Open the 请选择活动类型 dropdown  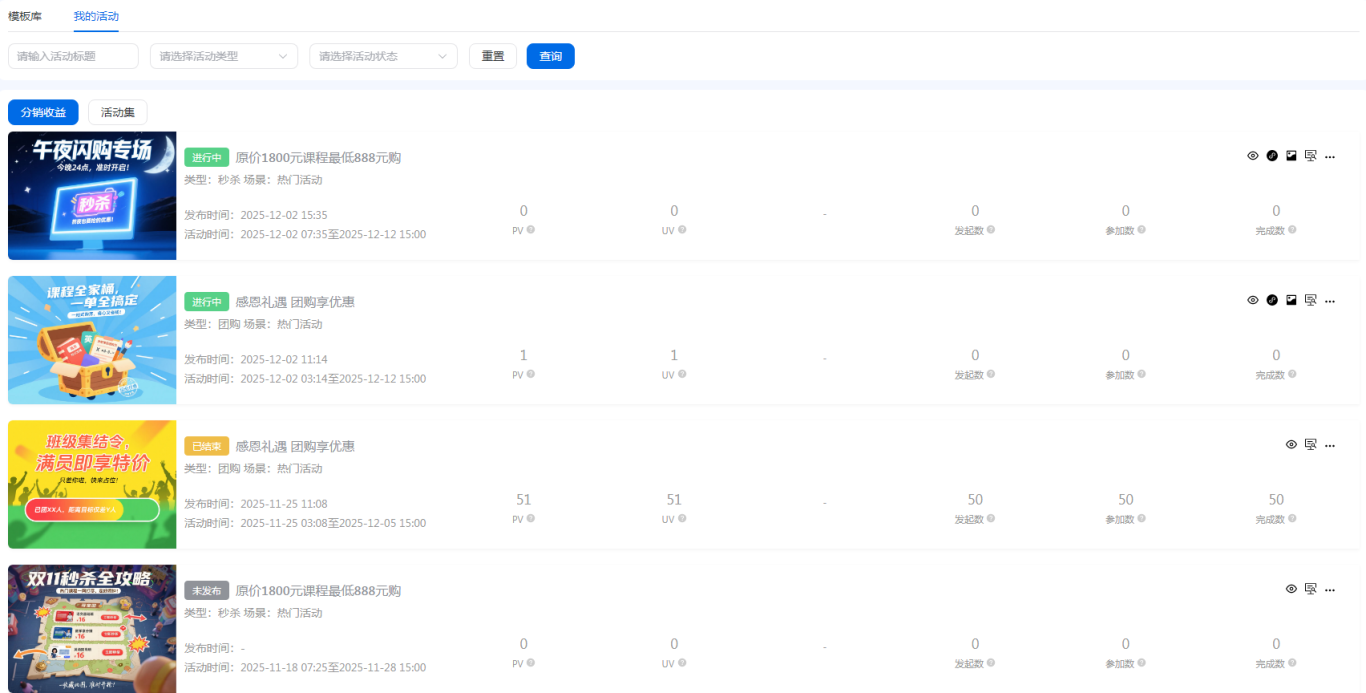coord(223,56)
